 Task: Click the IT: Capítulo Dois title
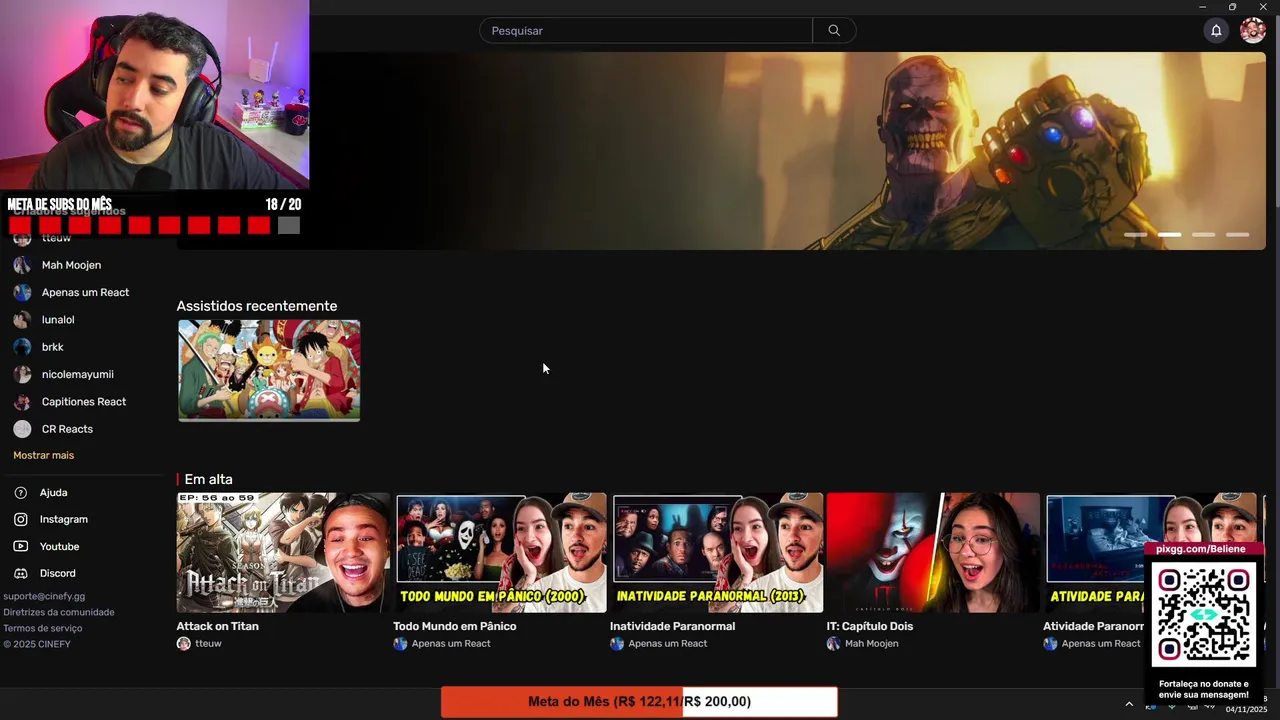(x=870, y=626)
